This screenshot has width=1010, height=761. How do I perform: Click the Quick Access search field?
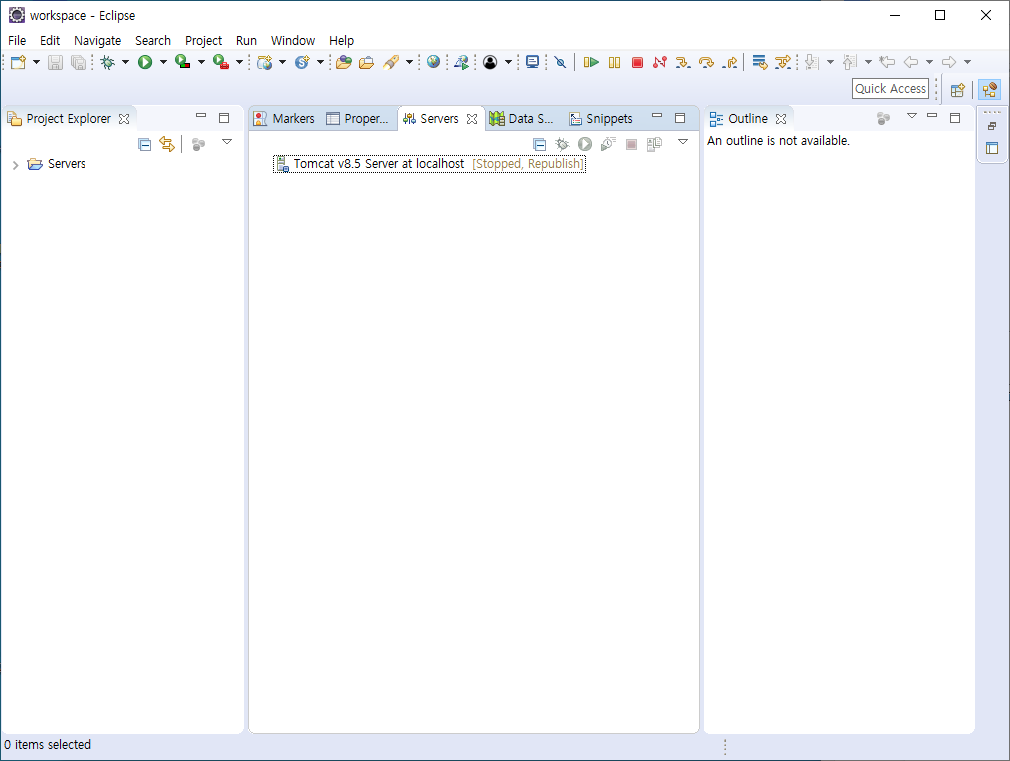coord(890,89)
